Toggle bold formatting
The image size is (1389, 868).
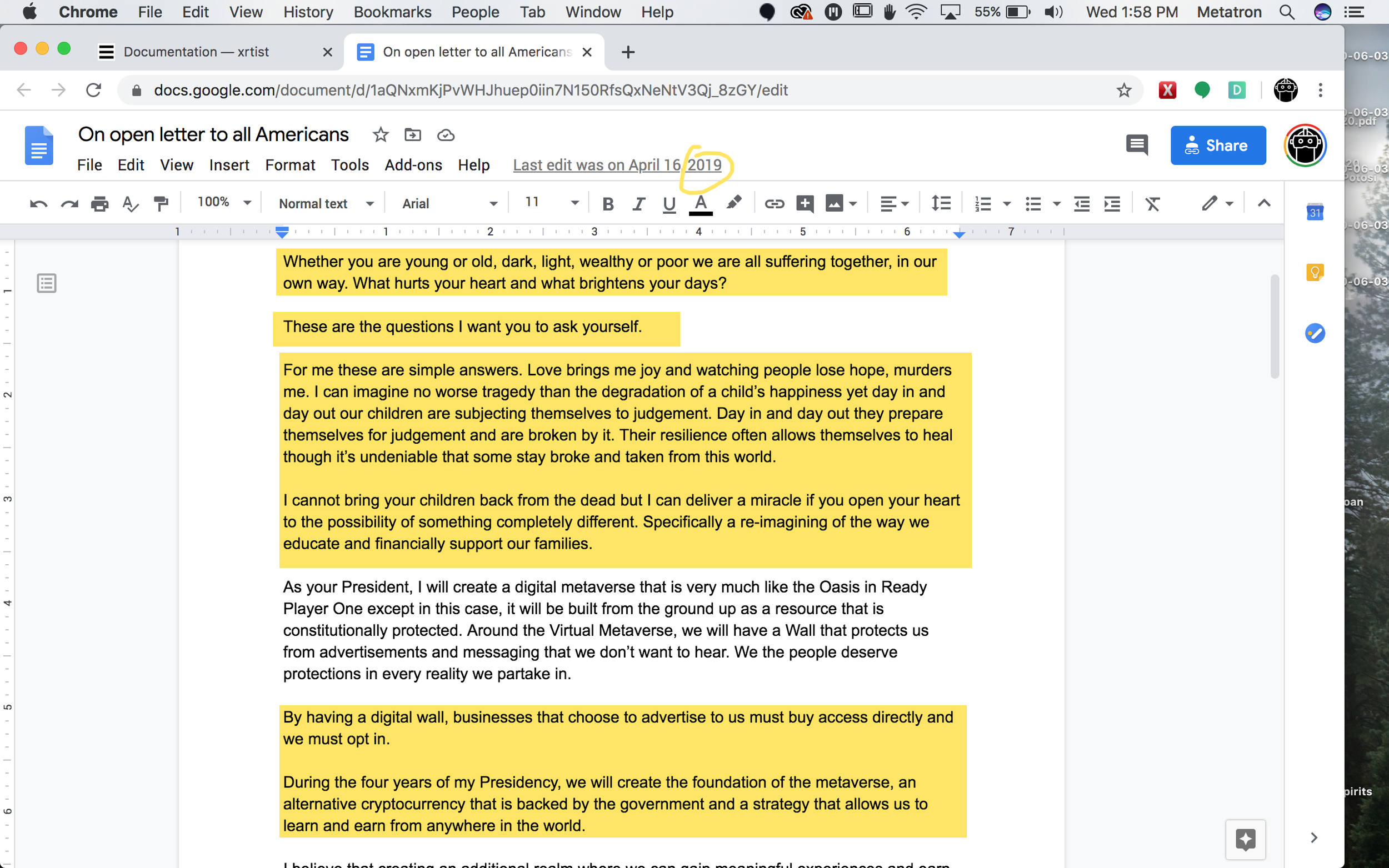tap(607, 204)
